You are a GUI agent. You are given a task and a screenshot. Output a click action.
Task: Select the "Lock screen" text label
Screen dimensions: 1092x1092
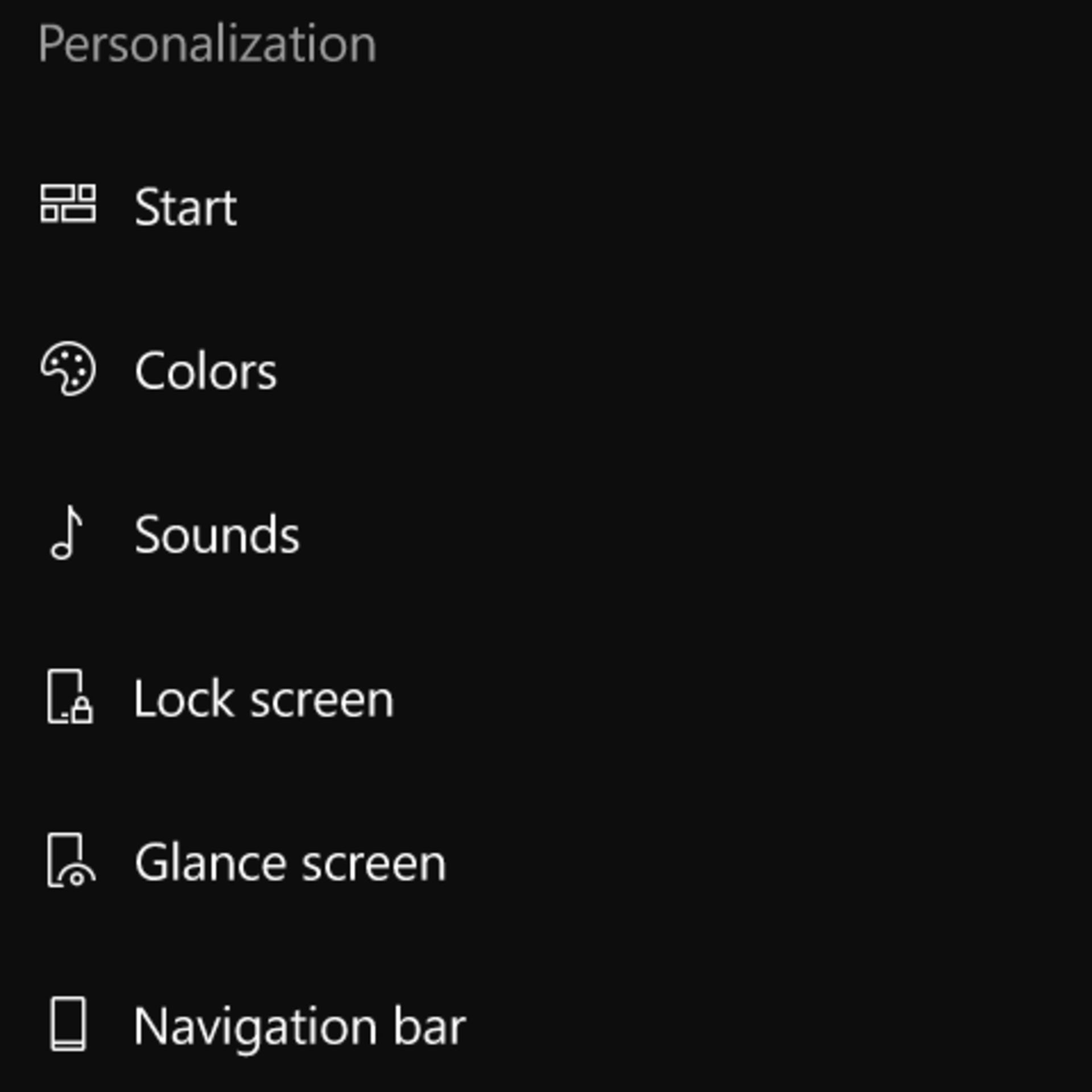[x=263, y=699]
